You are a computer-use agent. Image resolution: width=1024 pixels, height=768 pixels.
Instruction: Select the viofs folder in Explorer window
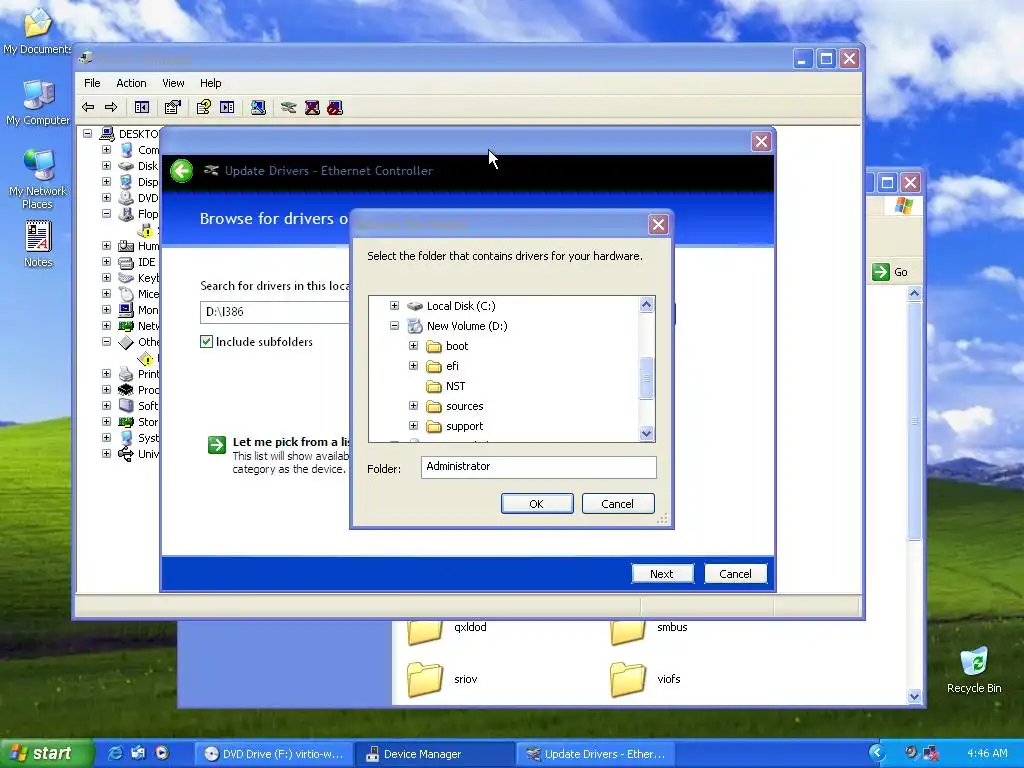(645, 679)
